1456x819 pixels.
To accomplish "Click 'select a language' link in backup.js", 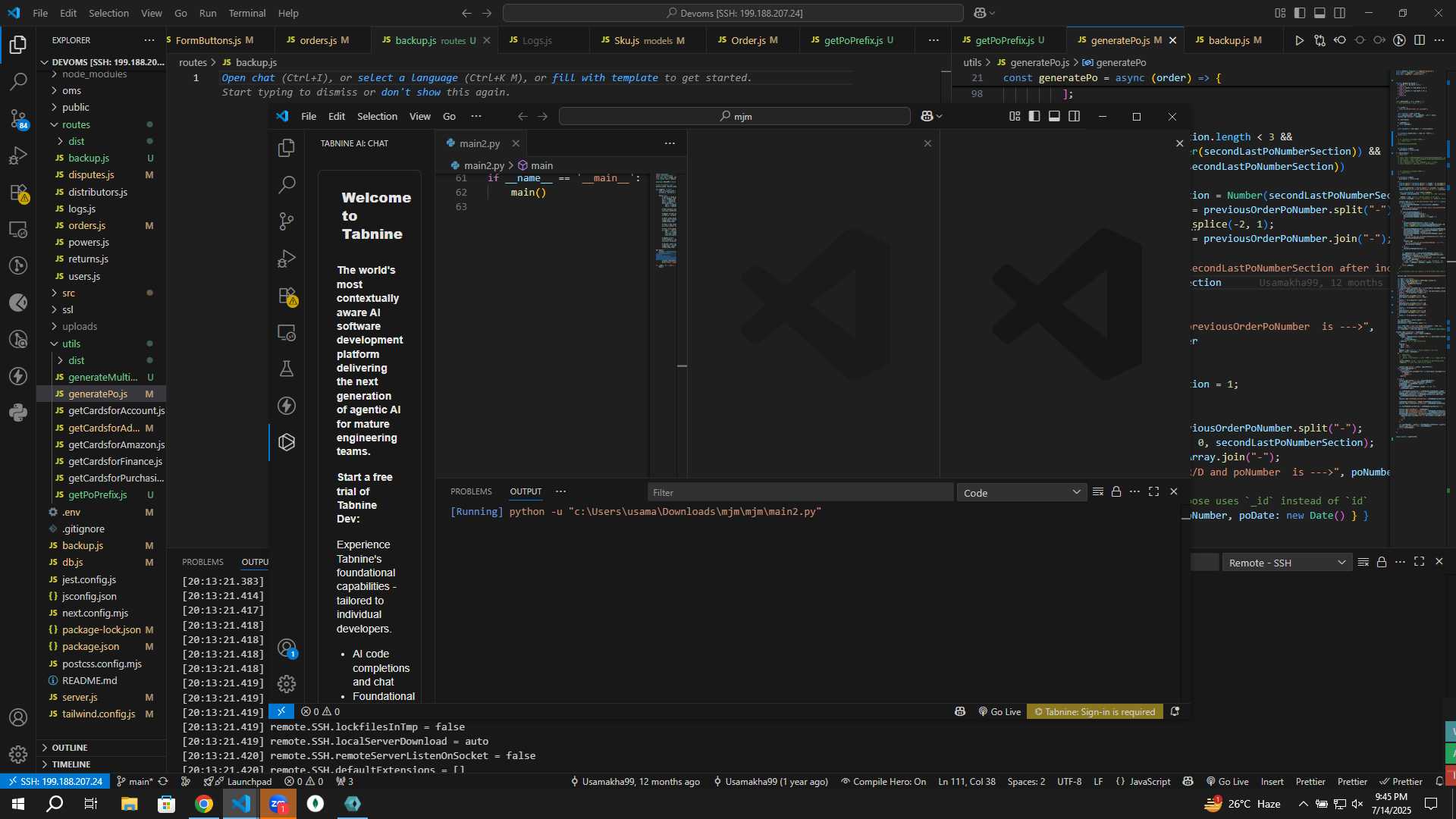I will point(407,78).
